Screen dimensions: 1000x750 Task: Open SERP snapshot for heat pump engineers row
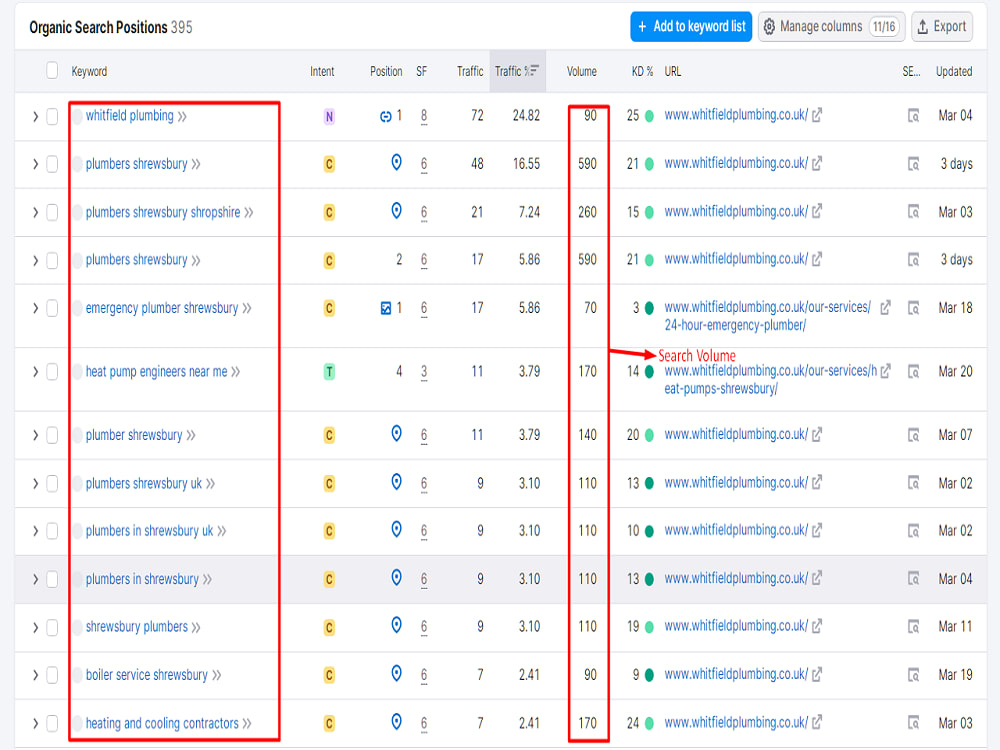913,371
